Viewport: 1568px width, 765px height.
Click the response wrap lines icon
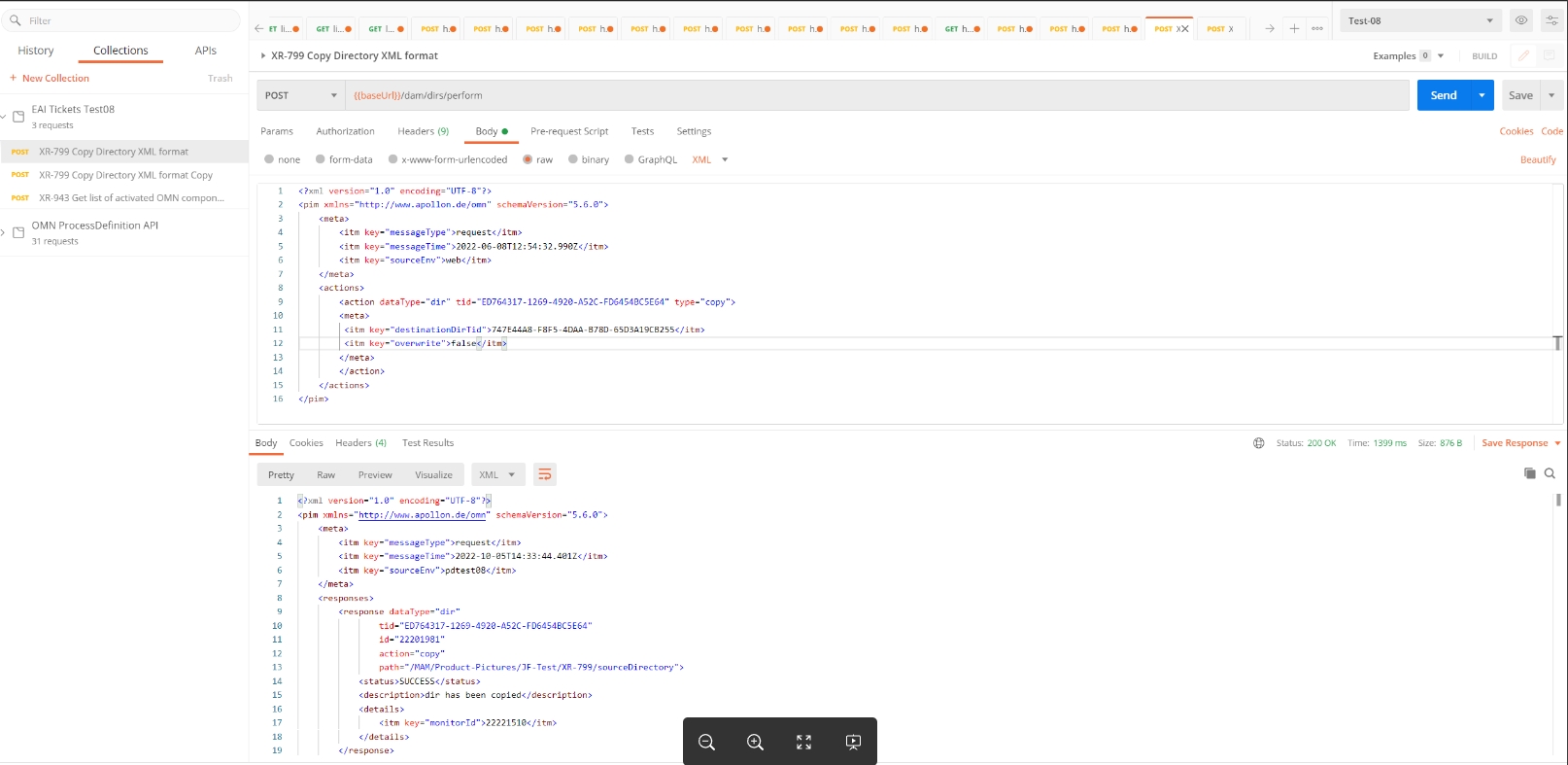[x=545, y=474]
